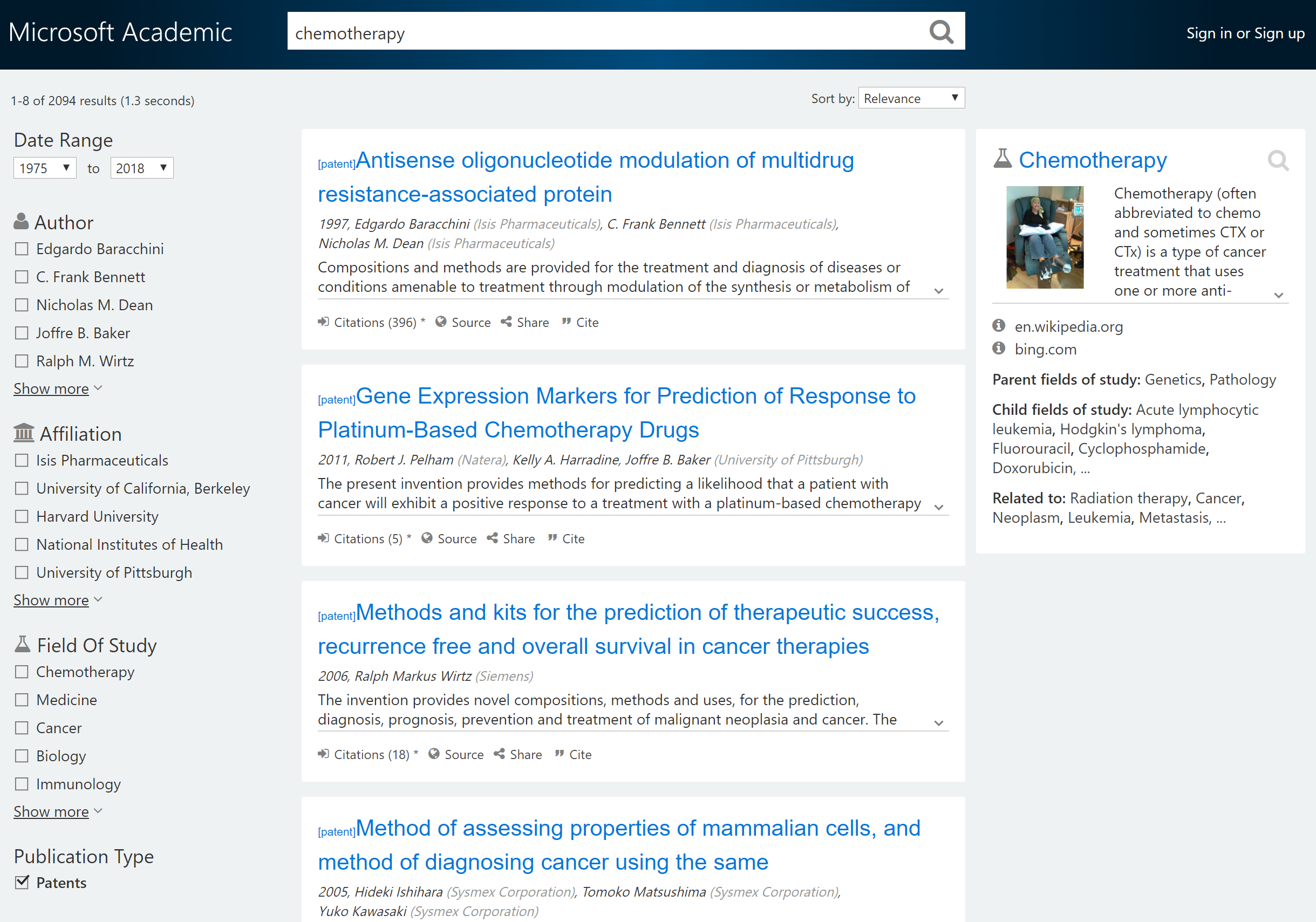The height and width of the screenshot is (922, 1316).
Task: Open the bing.com reference link
Action: click(x=1045, y=349)
